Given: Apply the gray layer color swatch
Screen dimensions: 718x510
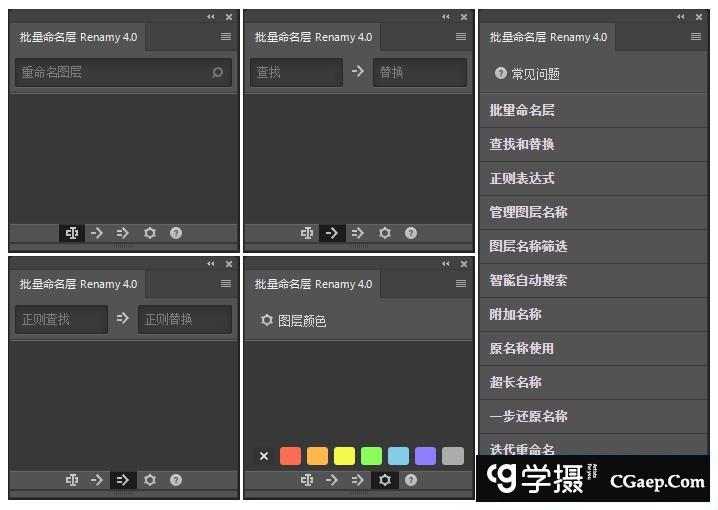Looking at the screenshot, I should pyautogui.click(x=453, y=456).
